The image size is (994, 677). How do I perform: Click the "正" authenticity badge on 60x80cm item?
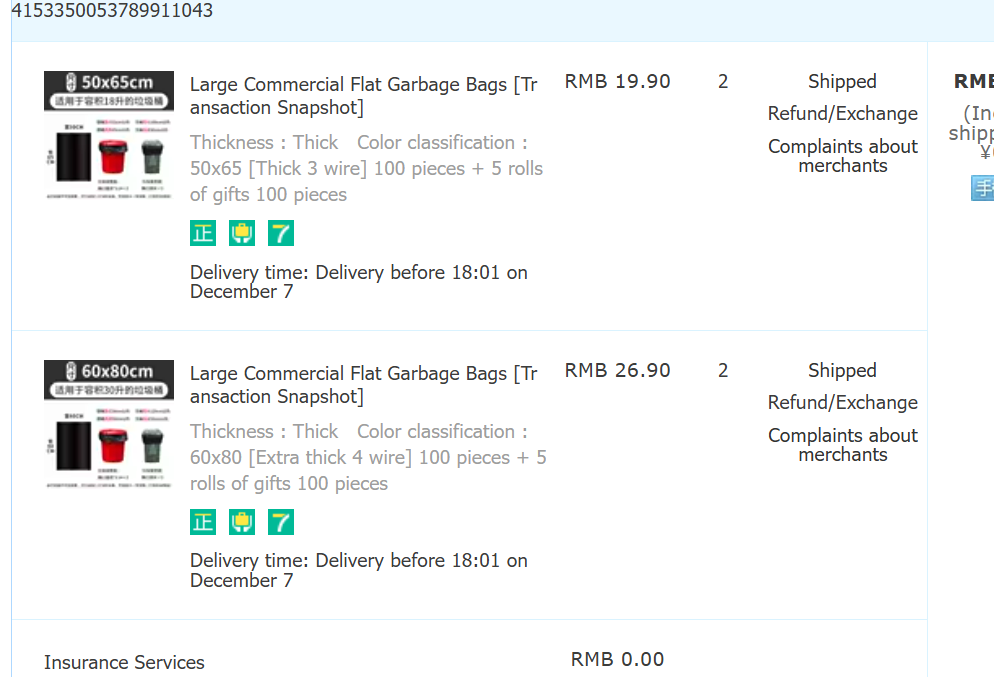coord(202,521)
